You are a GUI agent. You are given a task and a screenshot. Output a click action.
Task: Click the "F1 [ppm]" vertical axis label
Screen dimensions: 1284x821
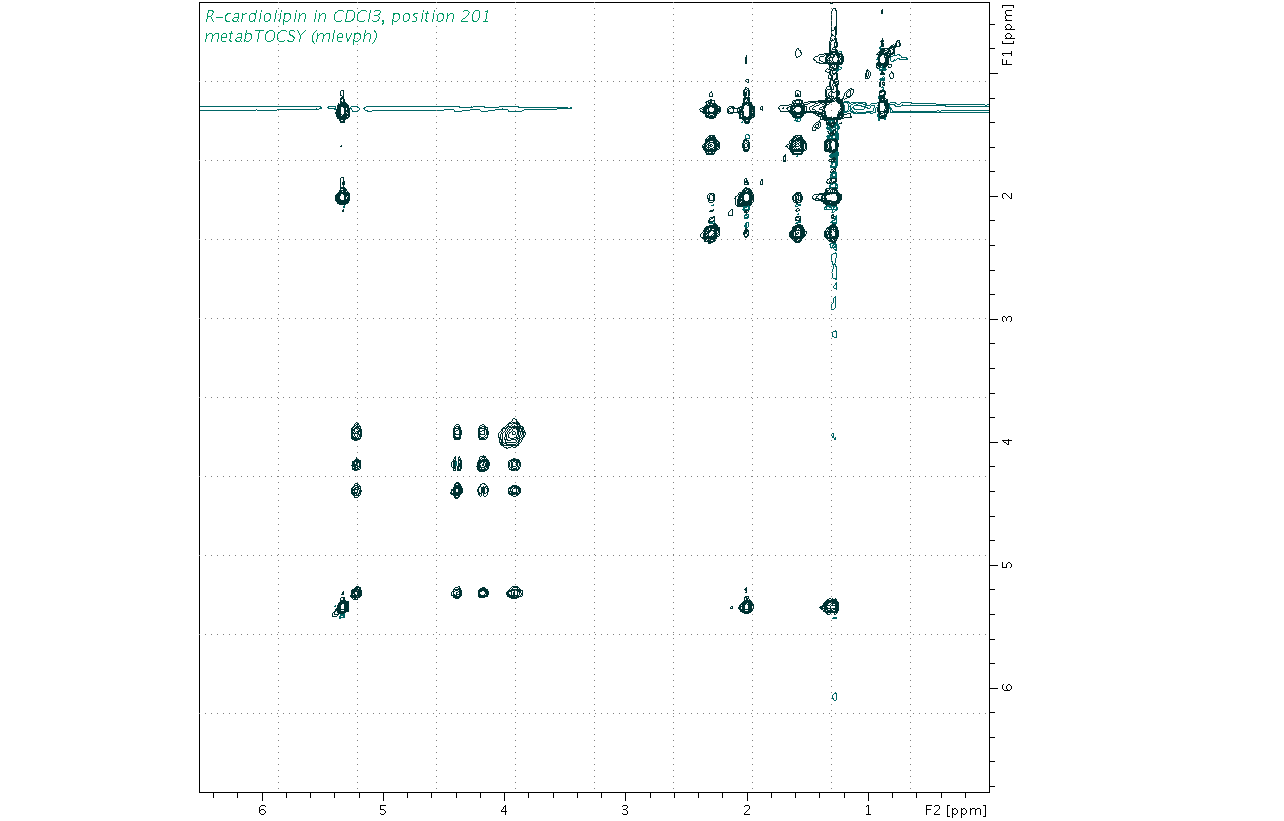tap(1007, 37)
